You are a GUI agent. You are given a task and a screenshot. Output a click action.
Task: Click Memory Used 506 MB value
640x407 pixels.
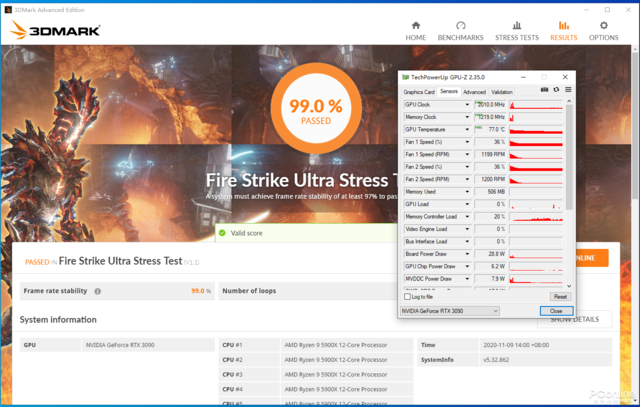(x=490, y=192)
